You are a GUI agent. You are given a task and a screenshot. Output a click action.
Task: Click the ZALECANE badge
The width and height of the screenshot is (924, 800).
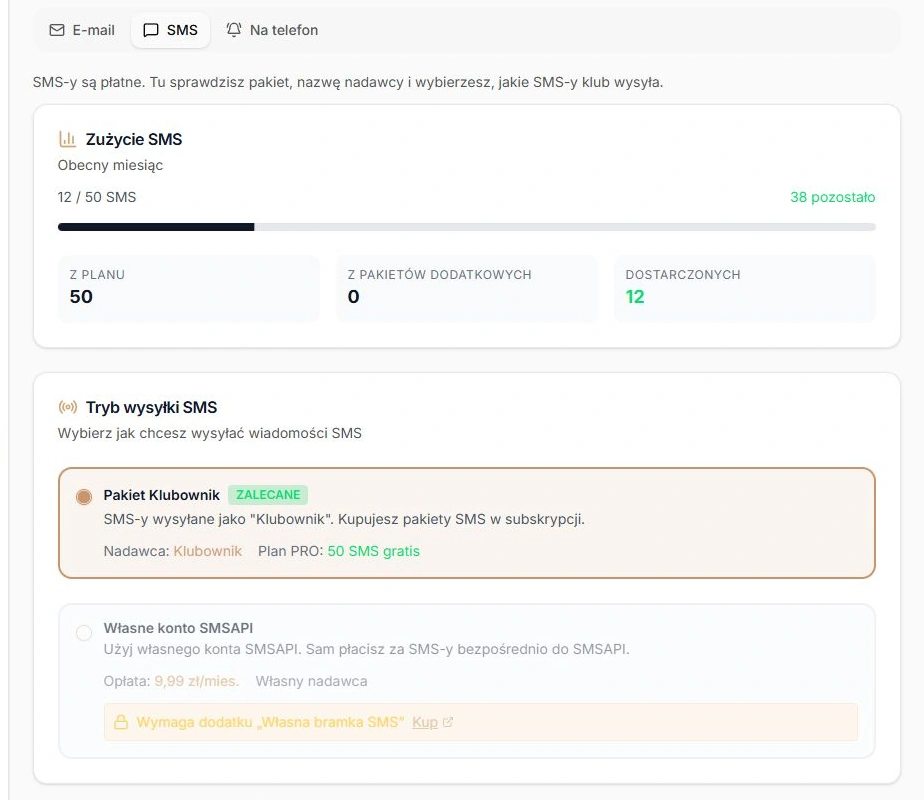pyautogui.click(x=268, y=495)
